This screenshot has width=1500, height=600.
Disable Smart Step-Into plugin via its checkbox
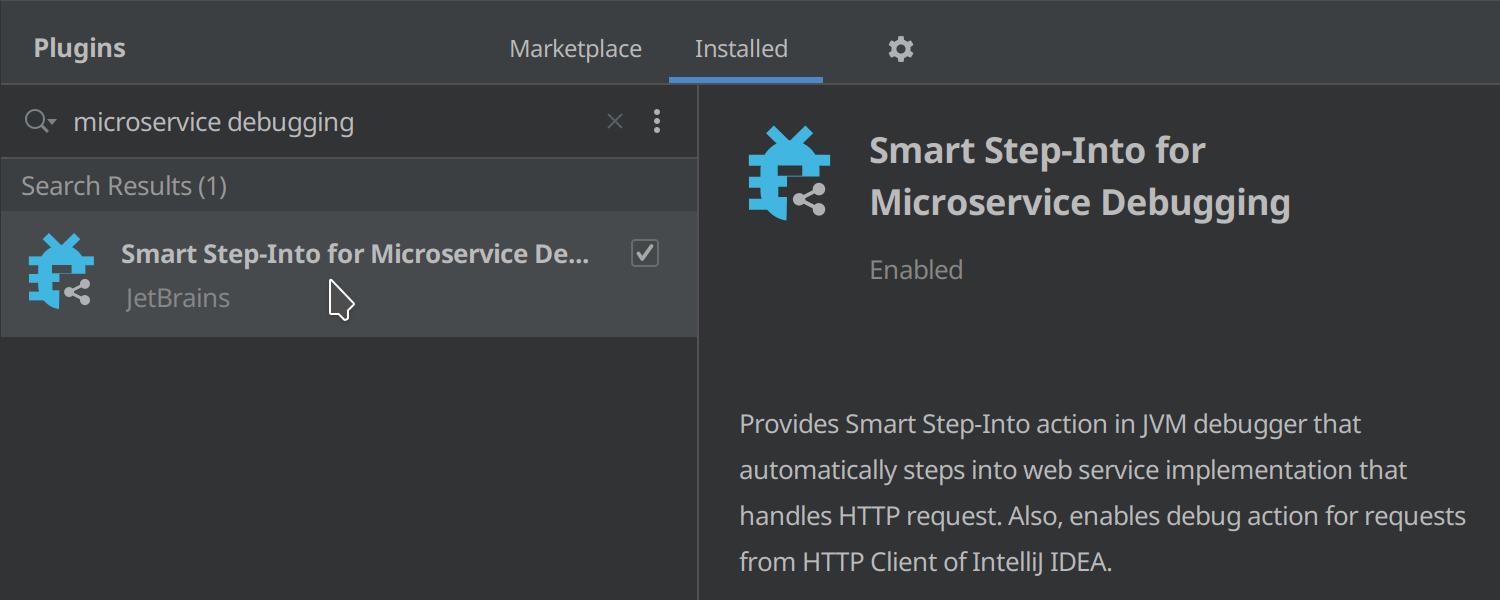click(x=645, y=254)
